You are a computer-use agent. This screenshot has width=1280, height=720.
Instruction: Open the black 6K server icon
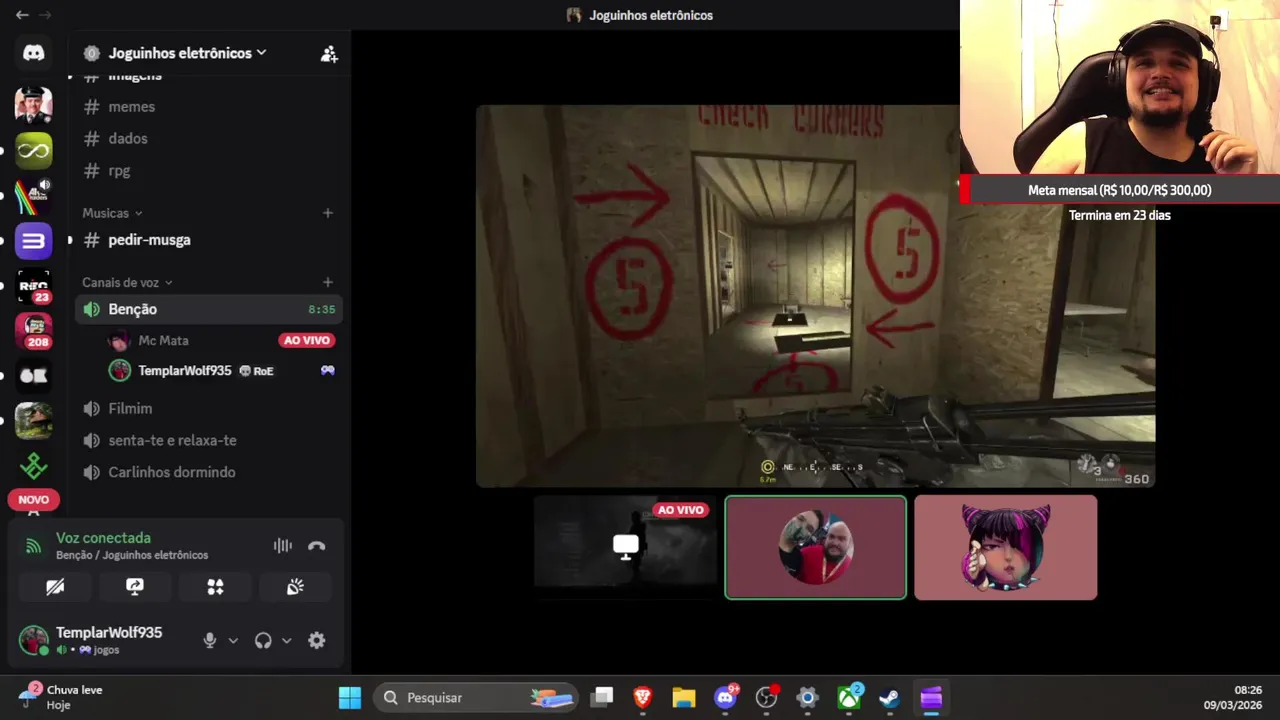tap(34, 376)
